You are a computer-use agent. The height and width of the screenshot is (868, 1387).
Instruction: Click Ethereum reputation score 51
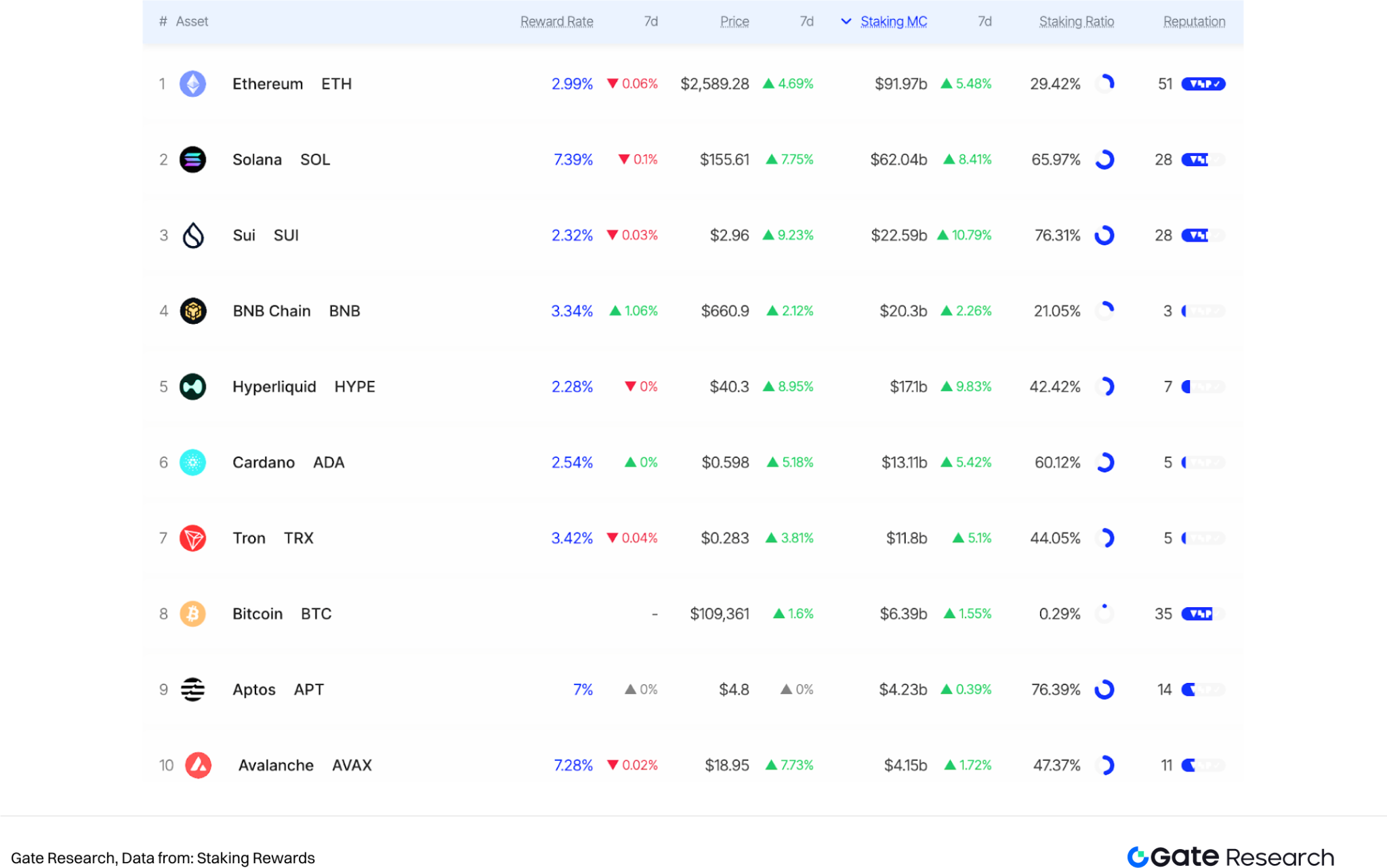tap(1165, 84)
